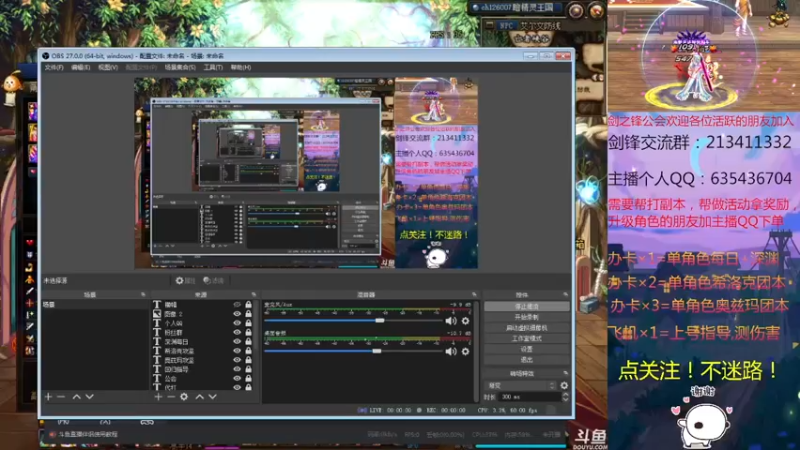Image resolution: width=800 pixels, height=450 pixels.
Task: Open the 场景集合(S) menu
Action: 180,67
